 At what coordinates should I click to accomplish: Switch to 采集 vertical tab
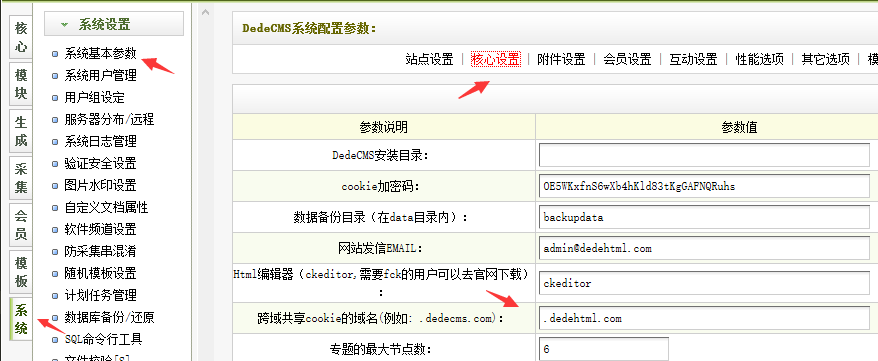click(x=21, y=178)
